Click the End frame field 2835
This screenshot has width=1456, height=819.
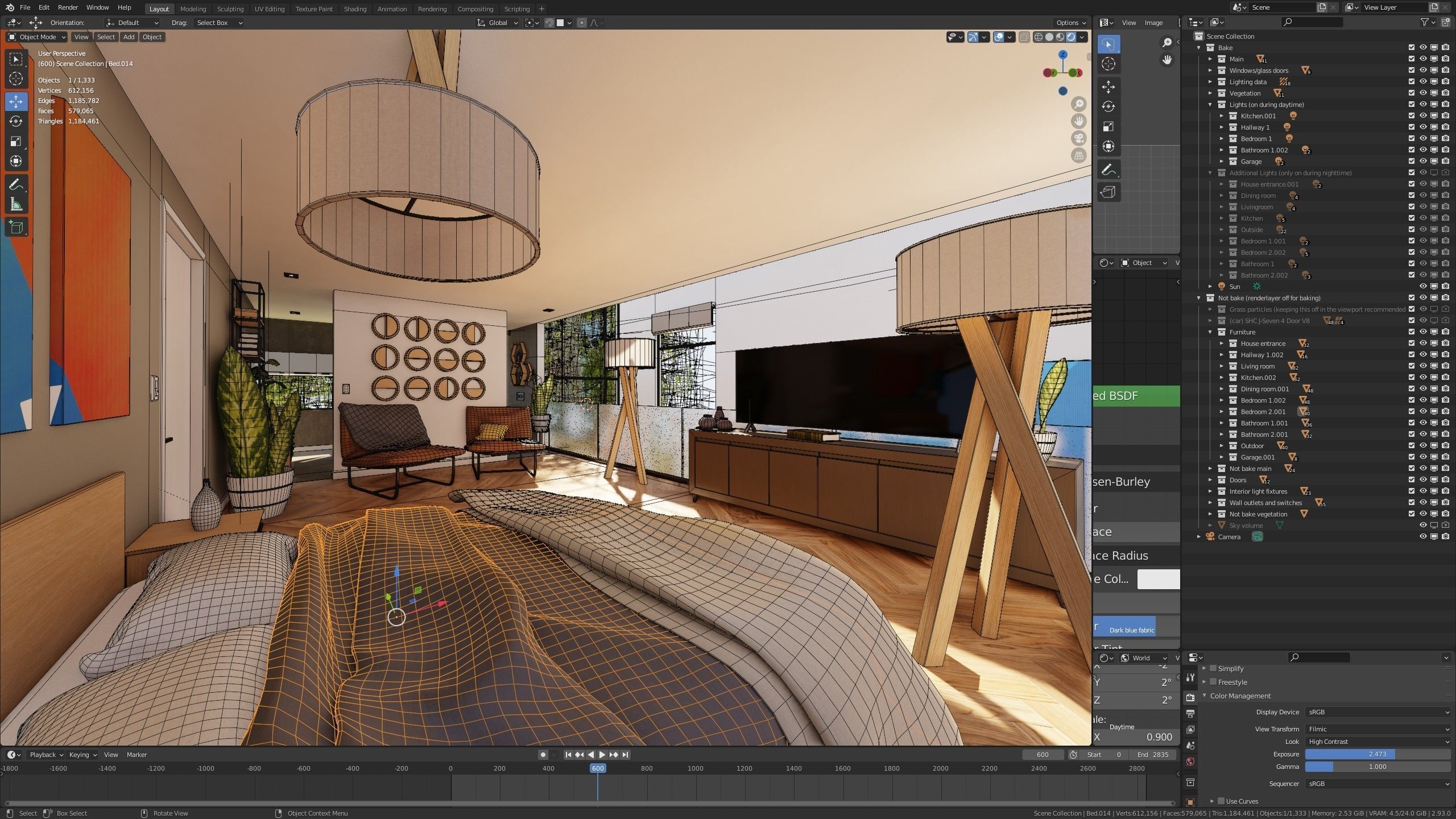(1153, 755)
